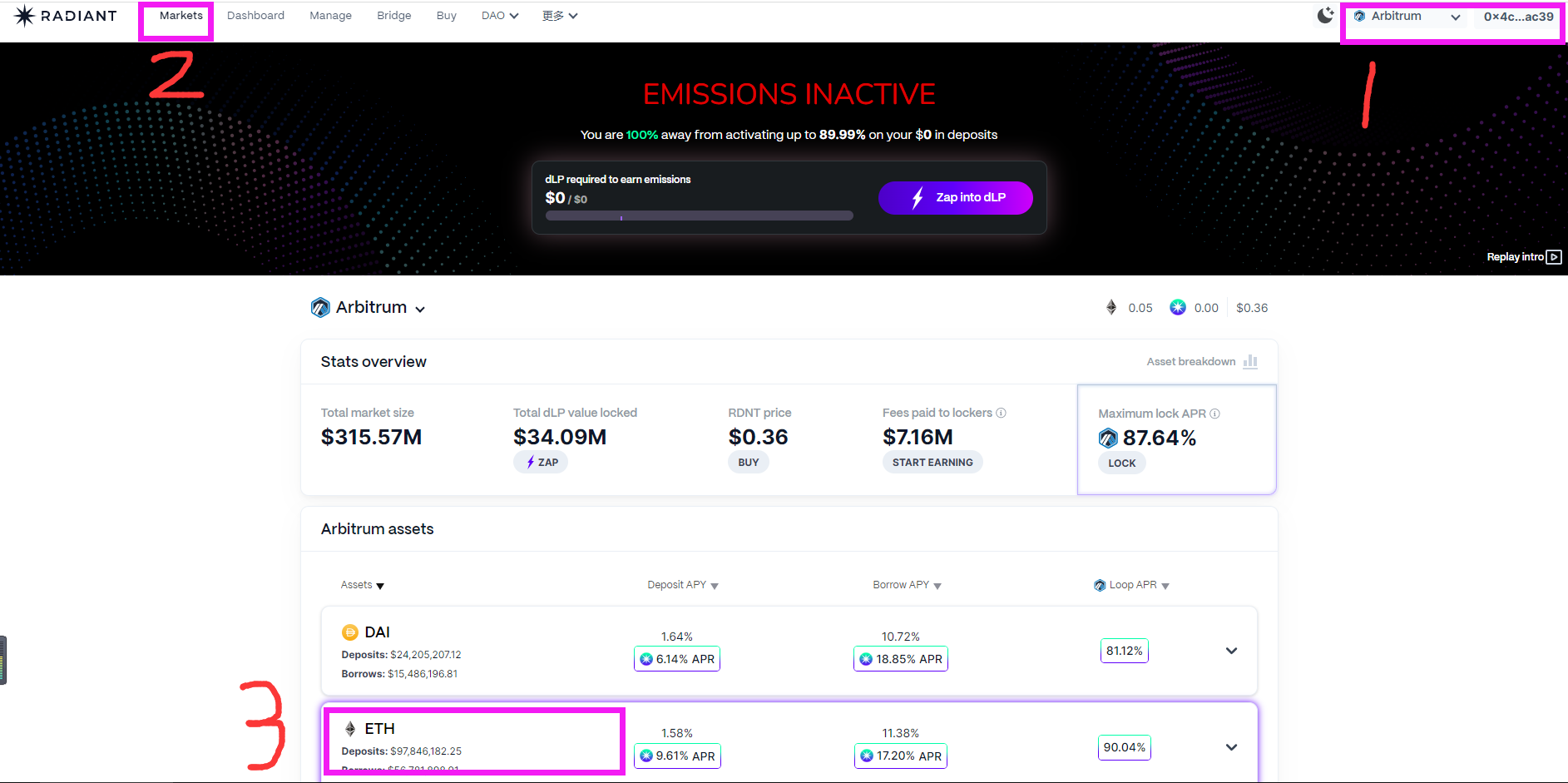
Task: Click the ETH diamond icon in asset row
Action: pos(350,729)
